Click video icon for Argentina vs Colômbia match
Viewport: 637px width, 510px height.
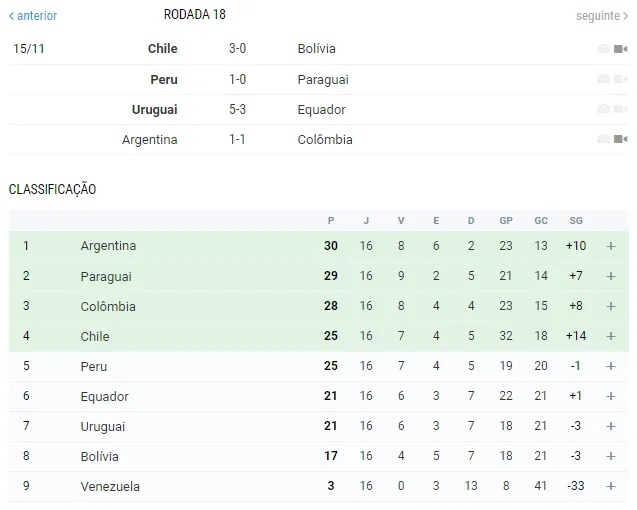point(620,139)
